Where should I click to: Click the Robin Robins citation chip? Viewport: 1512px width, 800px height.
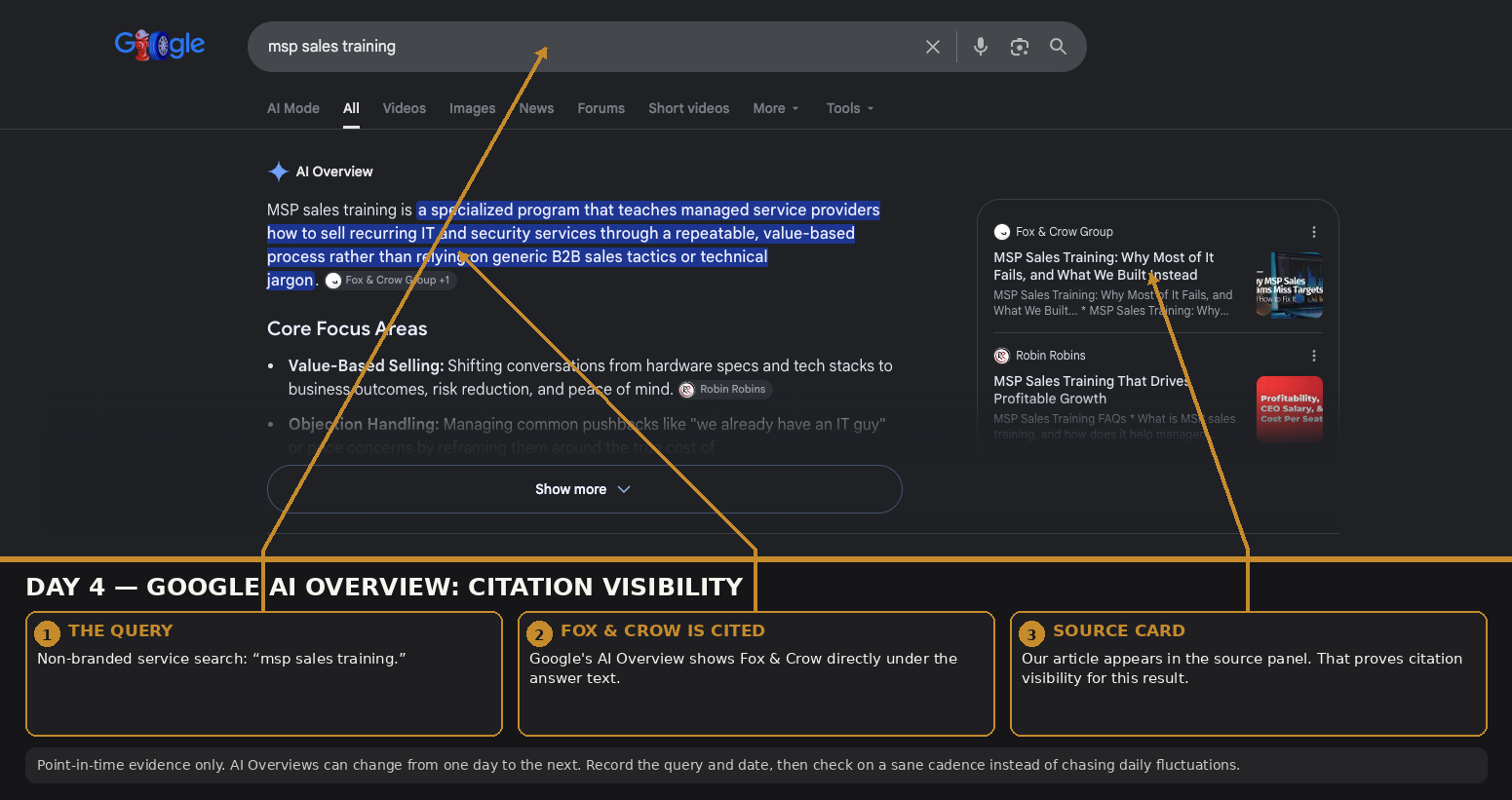[x=725, y=390]
